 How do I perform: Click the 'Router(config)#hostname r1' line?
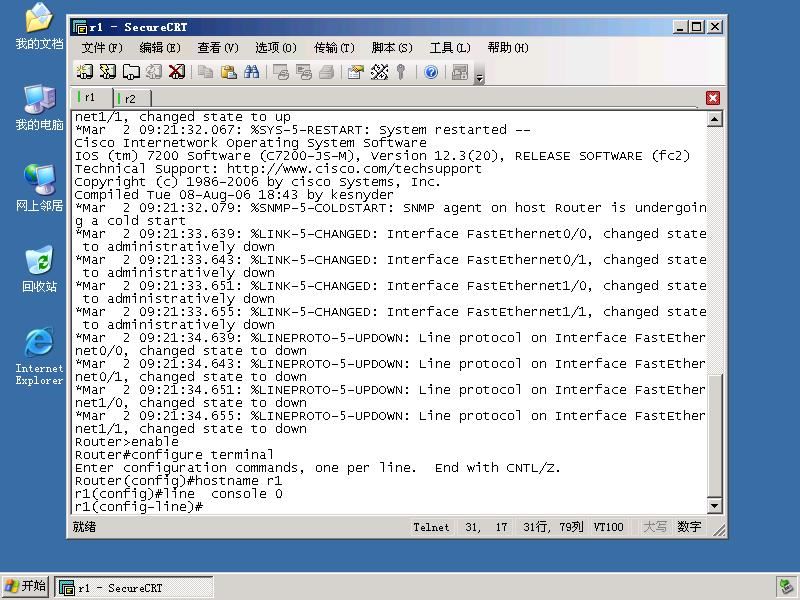[178, 481]
